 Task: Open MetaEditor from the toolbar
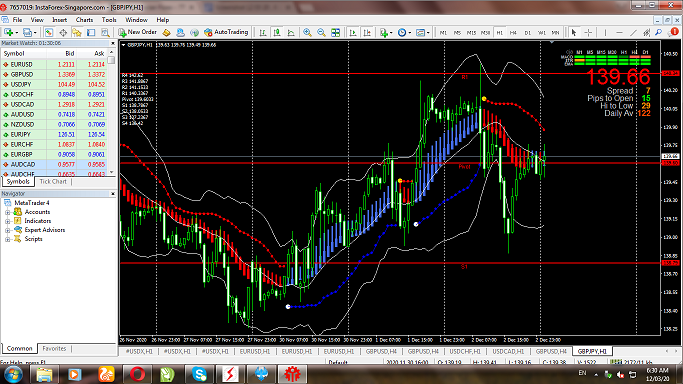pos(166,33)
